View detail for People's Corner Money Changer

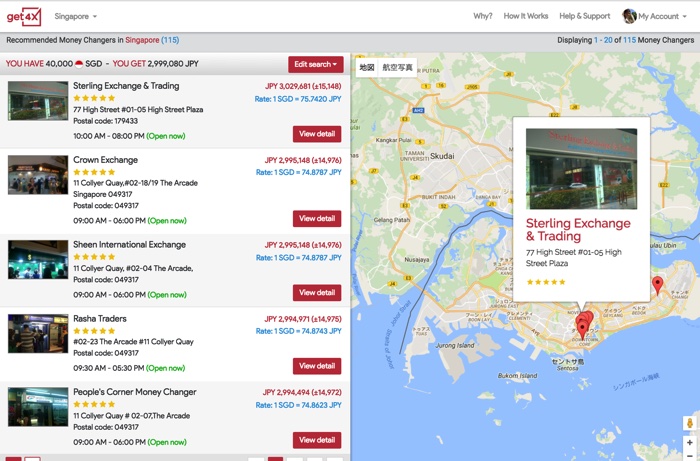pos(317,440)
